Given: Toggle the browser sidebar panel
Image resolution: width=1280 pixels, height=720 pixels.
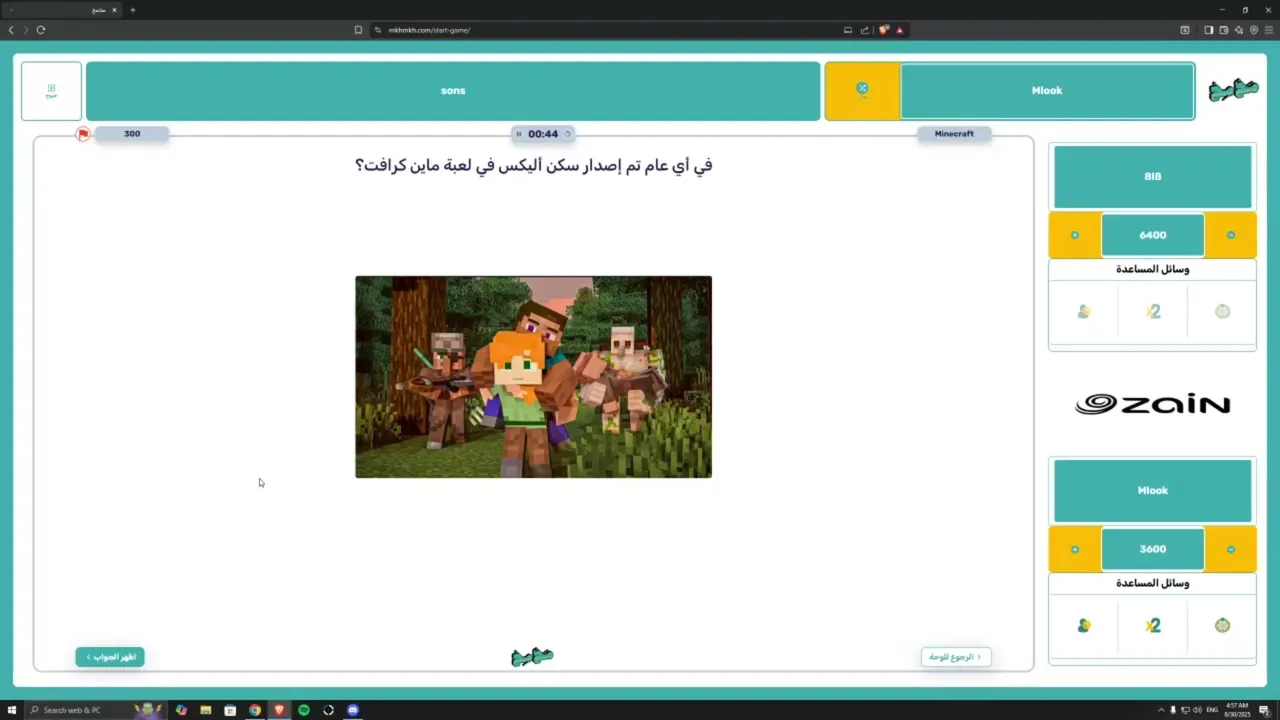Looking at the screenshot, I should tap(1208, 30).
